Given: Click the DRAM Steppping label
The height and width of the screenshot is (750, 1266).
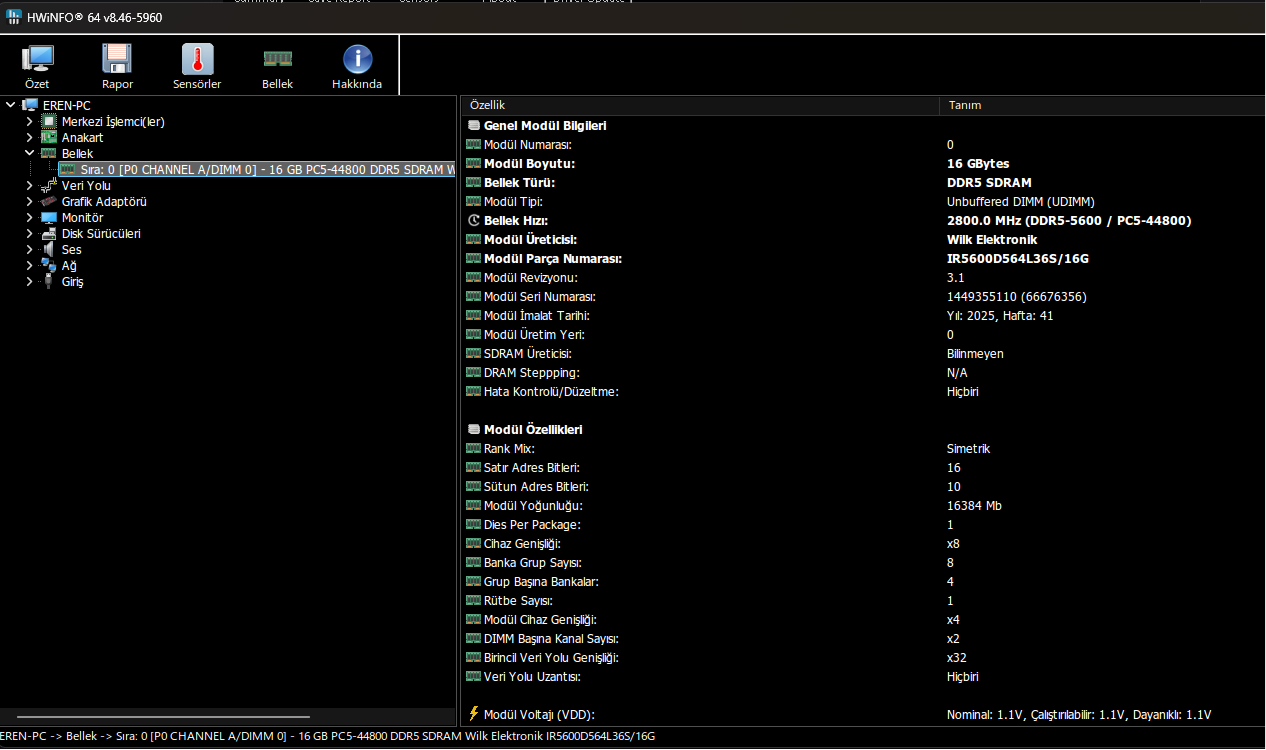Looking at the screenshot, I should pos(531,372).
